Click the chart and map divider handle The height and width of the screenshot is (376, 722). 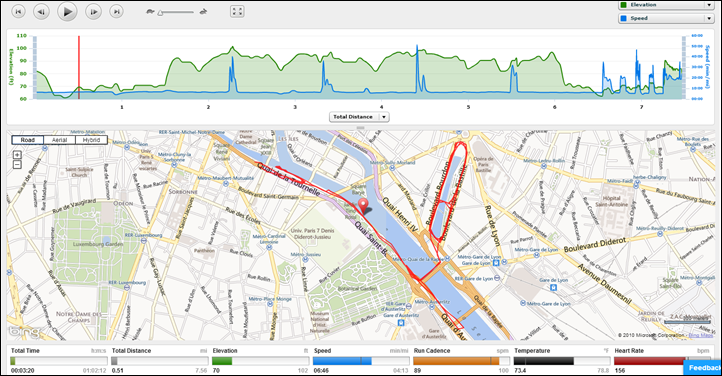pyautogui.click(x=361, y=128)
